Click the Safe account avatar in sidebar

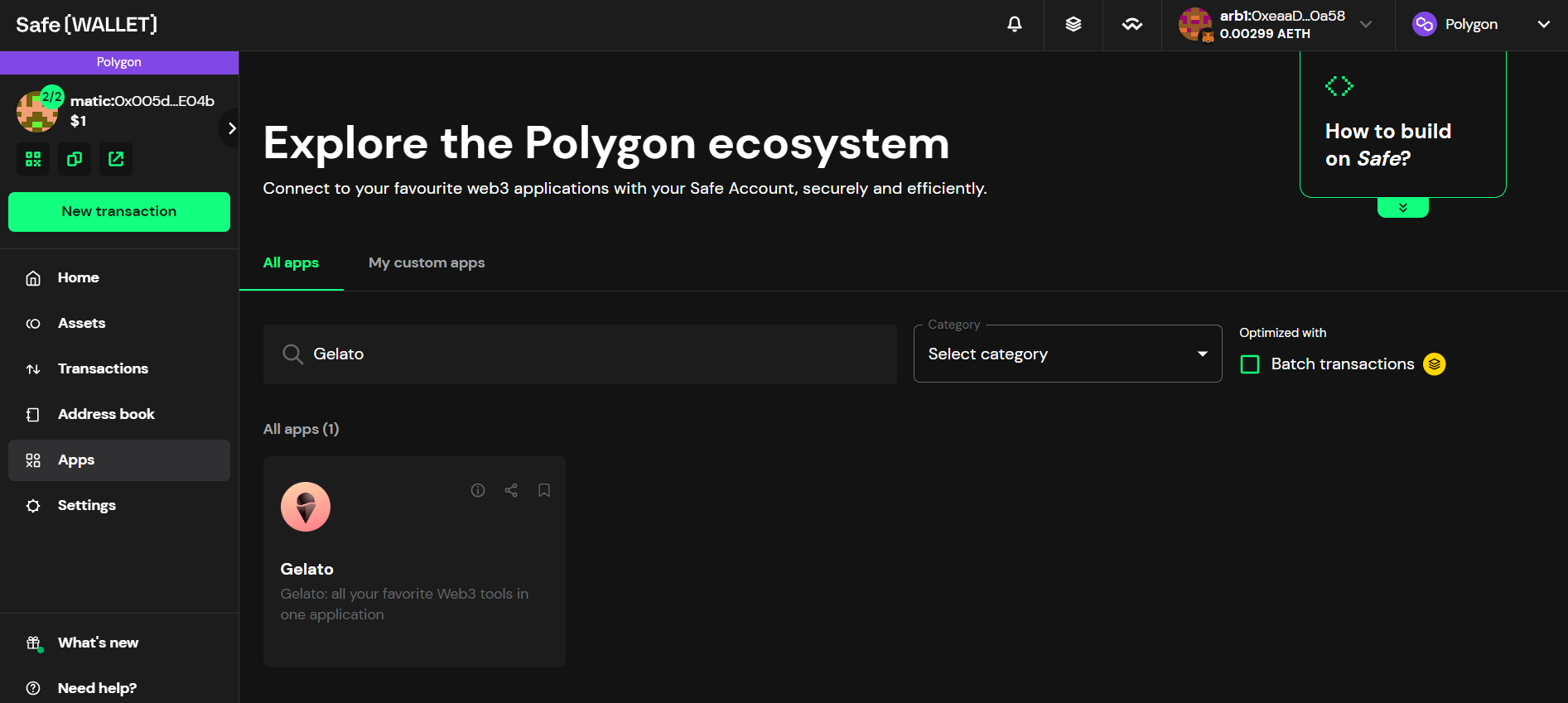pyautogui.click(x=37, y=111)
